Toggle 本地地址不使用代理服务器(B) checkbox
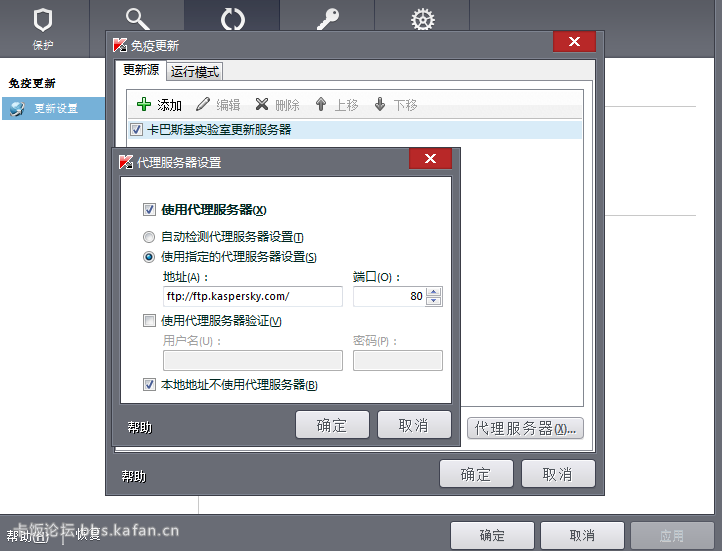 [149, 384]
